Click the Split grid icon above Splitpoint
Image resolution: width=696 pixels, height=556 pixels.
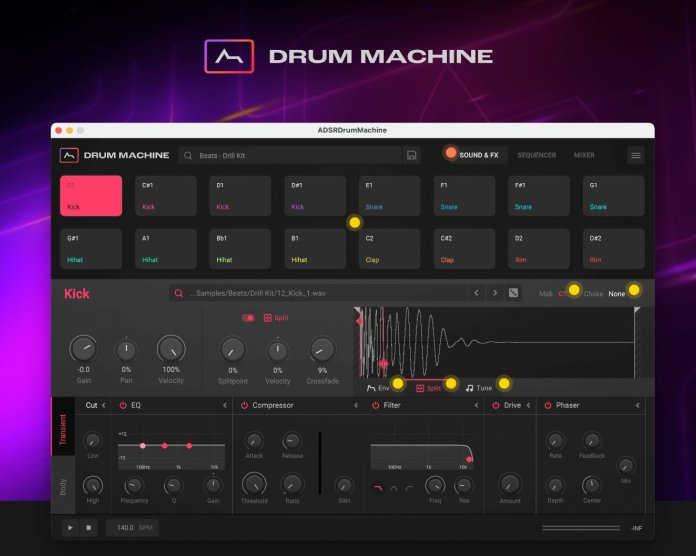268,318
